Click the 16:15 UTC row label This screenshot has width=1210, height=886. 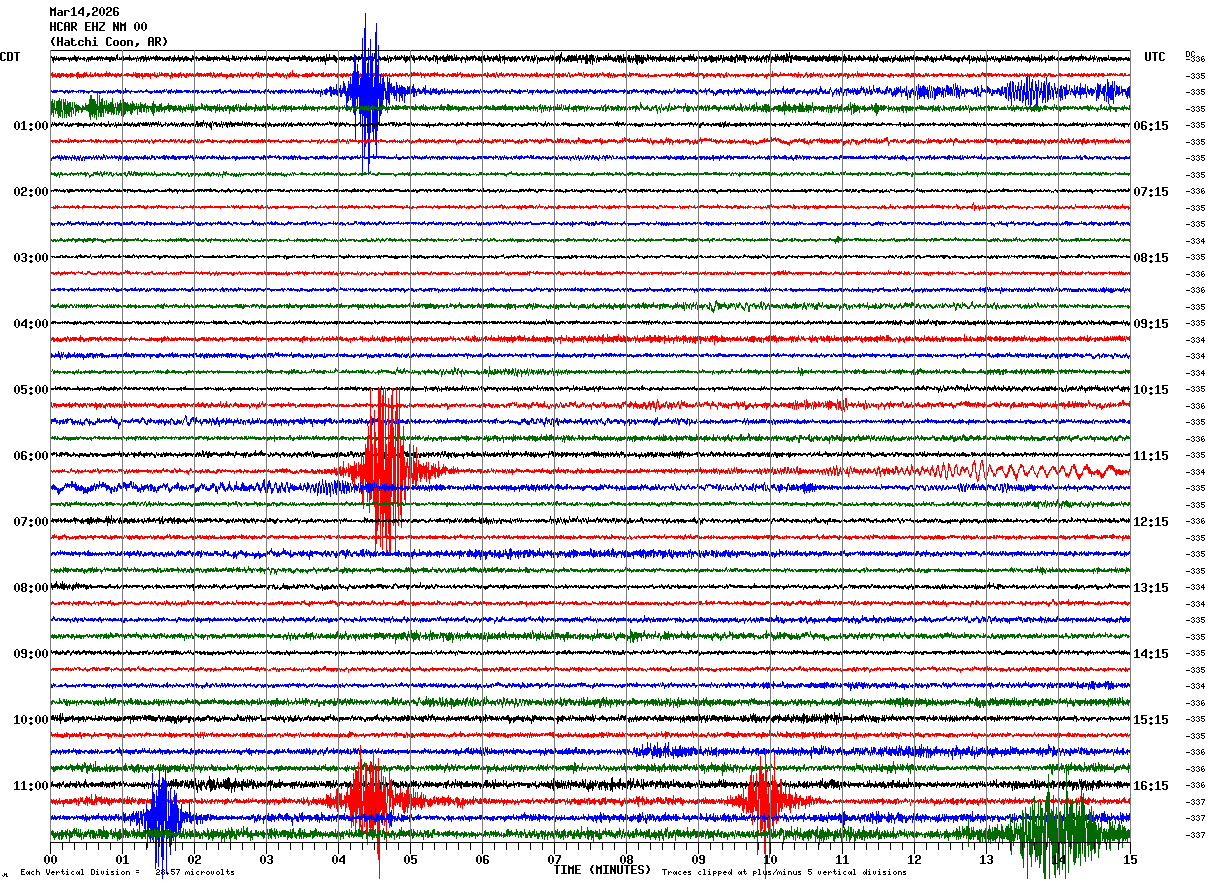click(x=1151, y=786)
